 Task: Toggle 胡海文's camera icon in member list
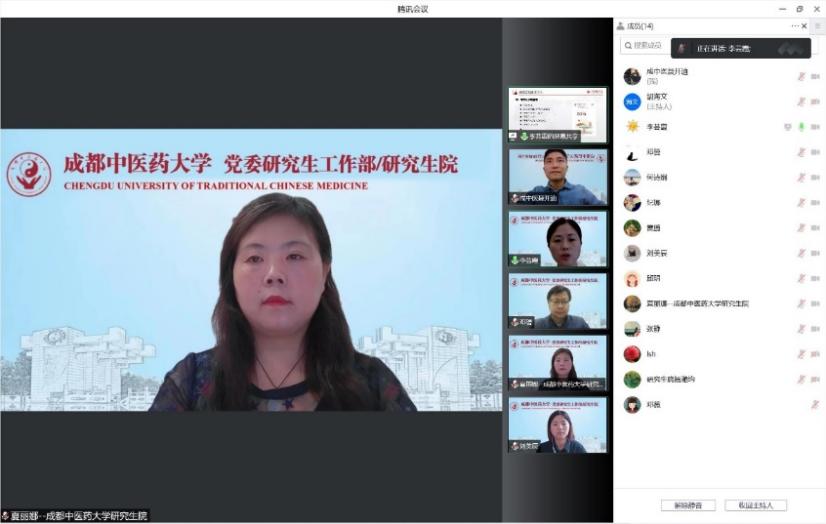click(815, 102)
